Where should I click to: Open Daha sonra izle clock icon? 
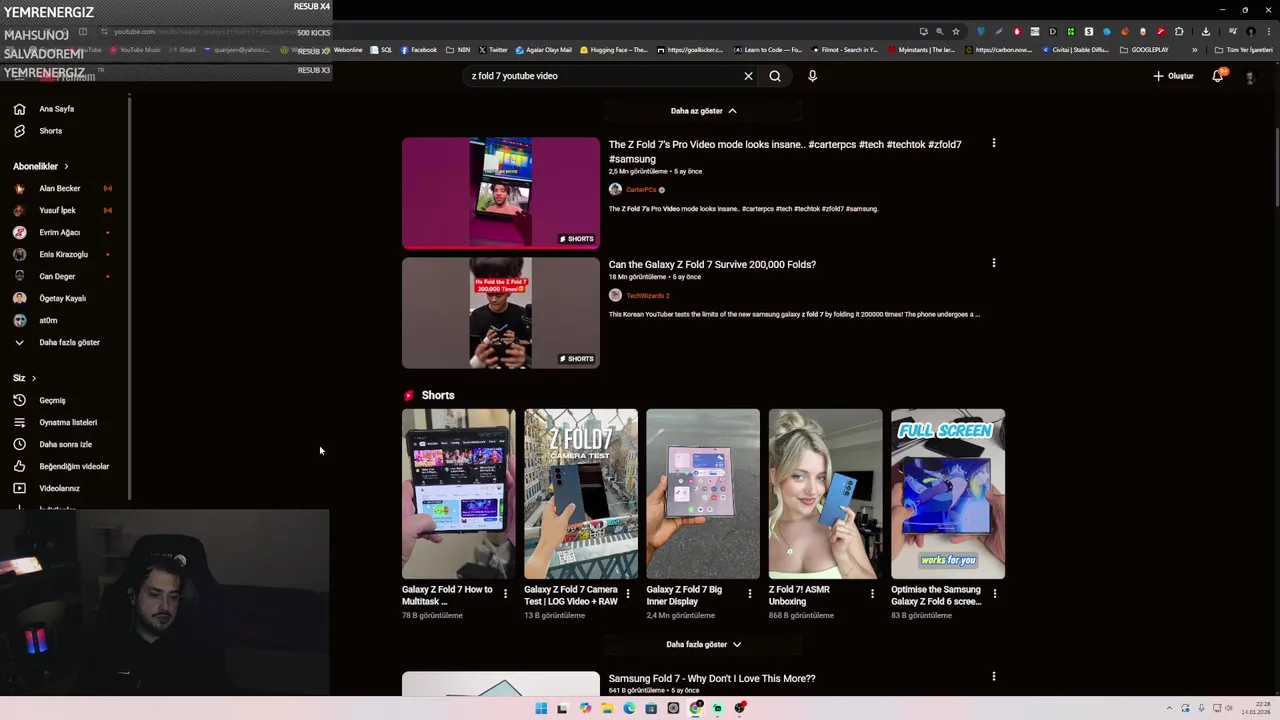[x=19, y=444]
